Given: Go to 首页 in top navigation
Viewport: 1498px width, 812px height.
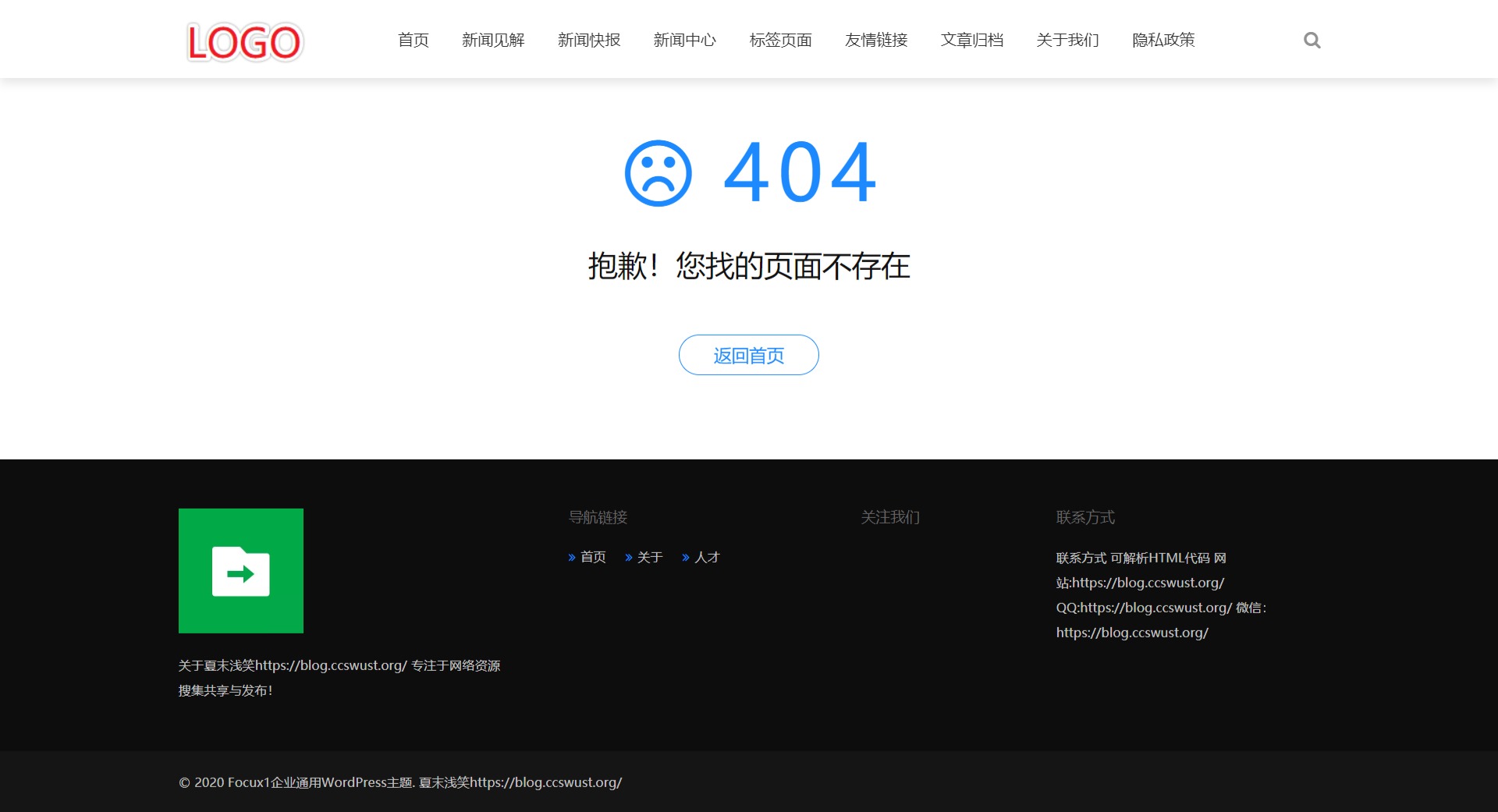Looking at the screenshot, I should (x=414, y=40).
